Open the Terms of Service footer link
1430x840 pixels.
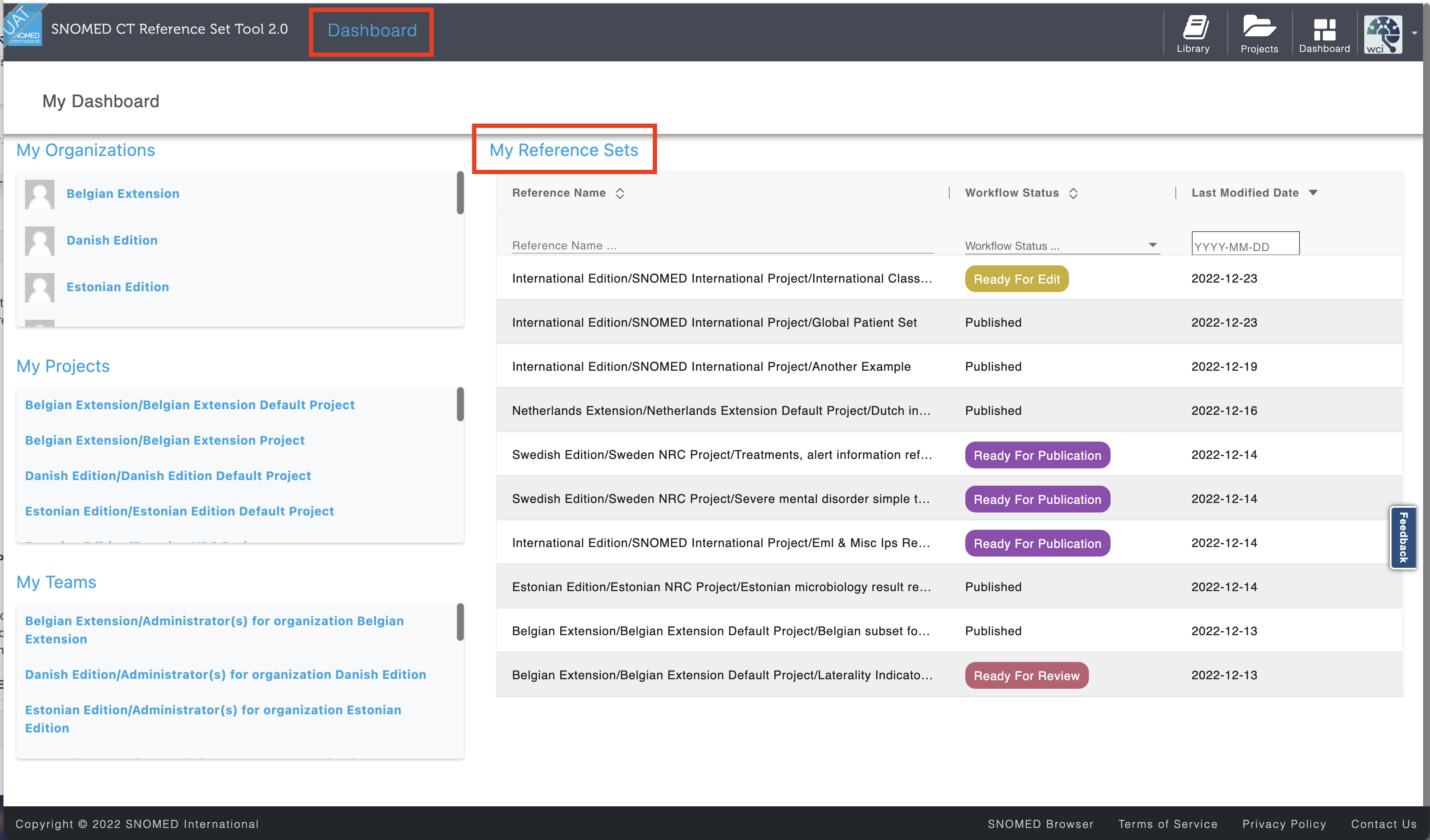pyautogui.click(x=1168, y=824)
